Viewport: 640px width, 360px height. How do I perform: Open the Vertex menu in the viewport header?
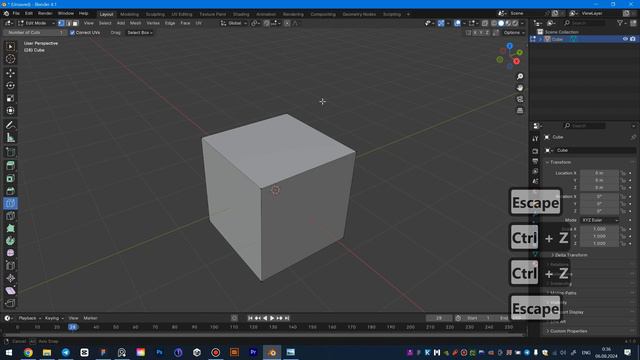[x=153, y=23]
